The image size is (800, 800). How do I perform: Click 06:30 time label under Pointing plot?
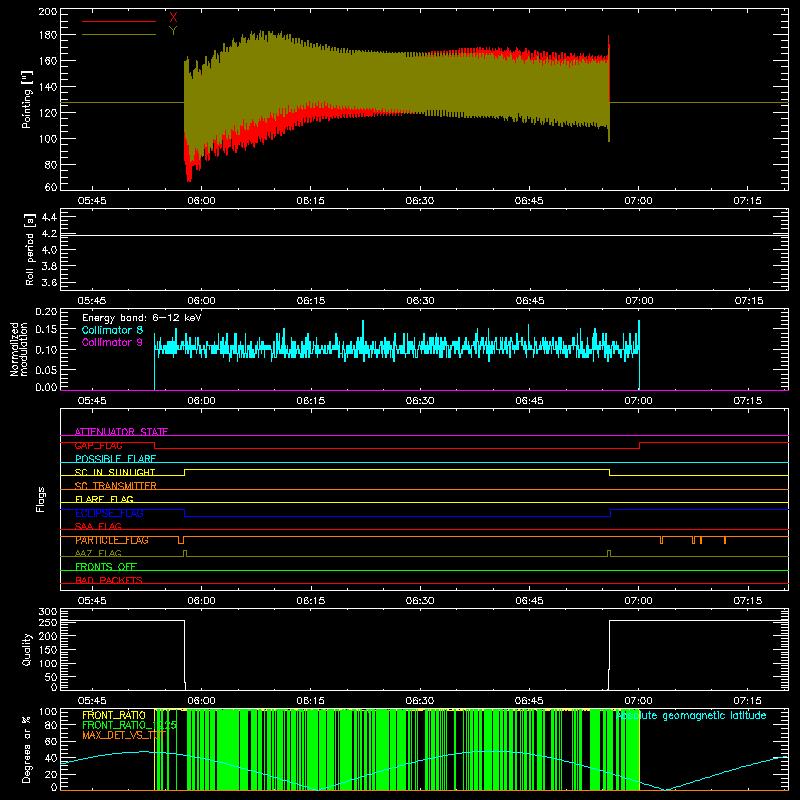click(x=420, y=201)
